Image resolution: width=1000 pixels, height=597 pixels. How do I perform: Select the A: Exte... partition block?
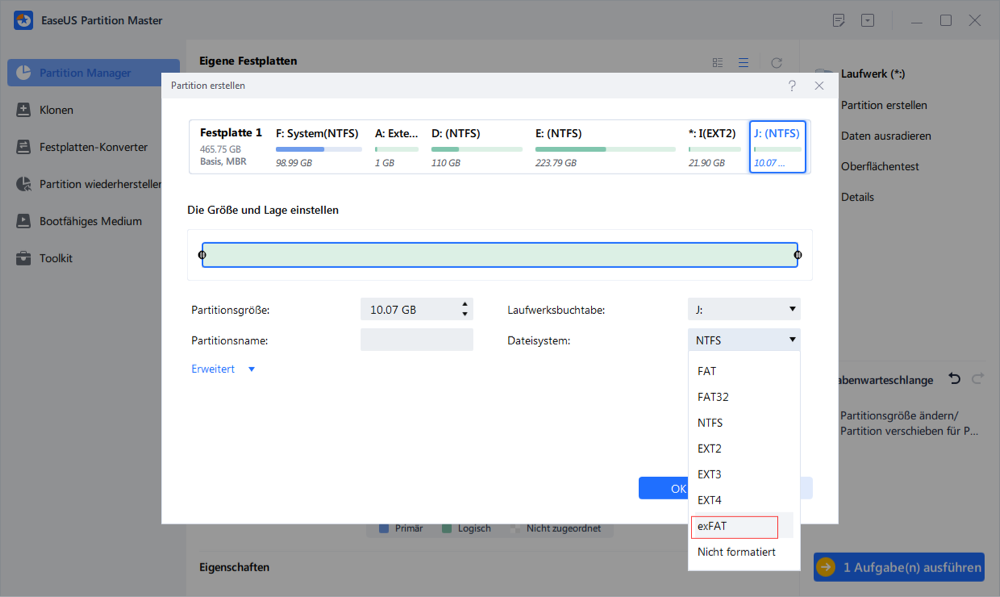397,147
